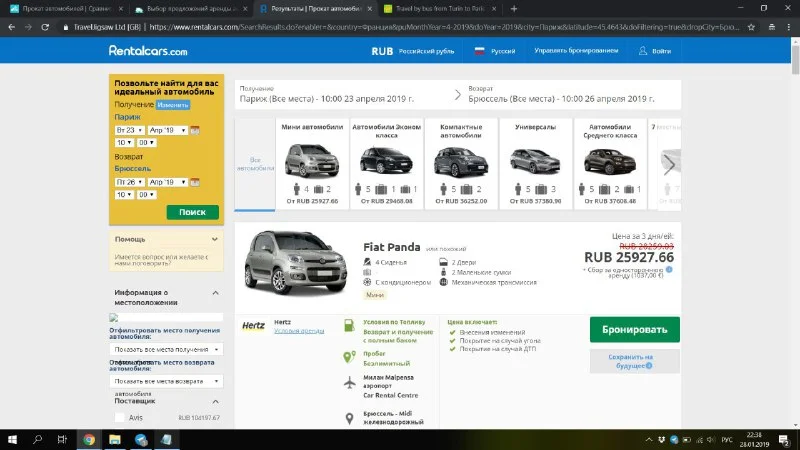Open the return month dropdown Апр '19
The image size is (800, 450).
(166, 182)
